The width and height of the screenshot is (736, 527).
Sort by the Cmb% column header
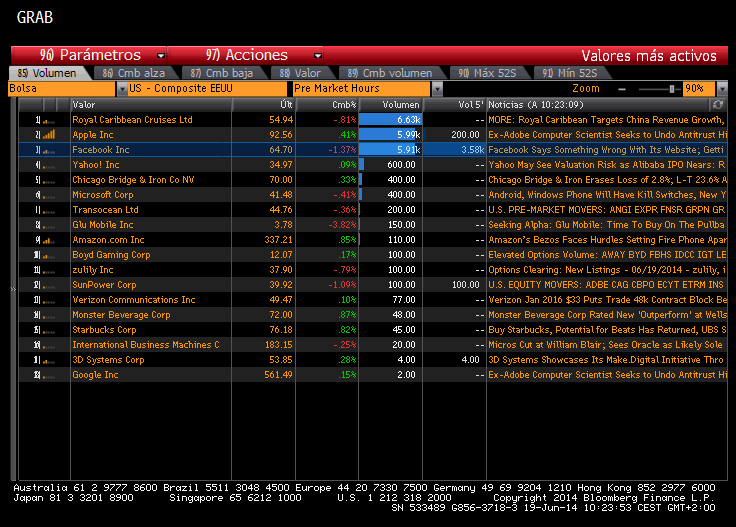click(x=327, y=105)
